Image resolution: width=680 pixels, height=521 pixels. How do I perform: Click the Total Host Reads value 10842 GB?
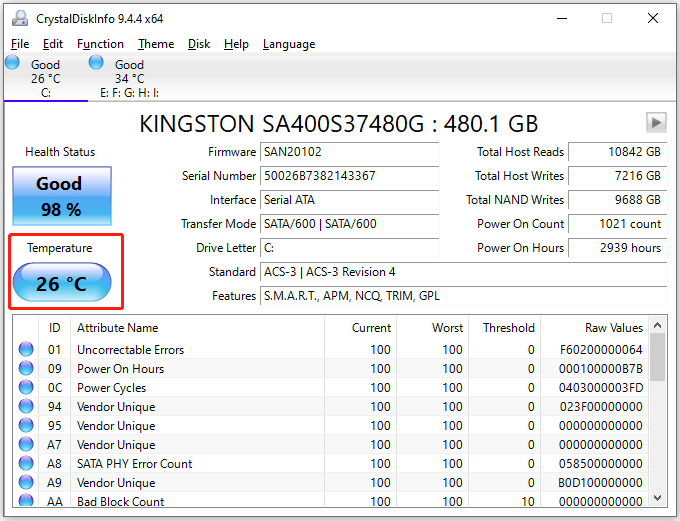(618, 152)
